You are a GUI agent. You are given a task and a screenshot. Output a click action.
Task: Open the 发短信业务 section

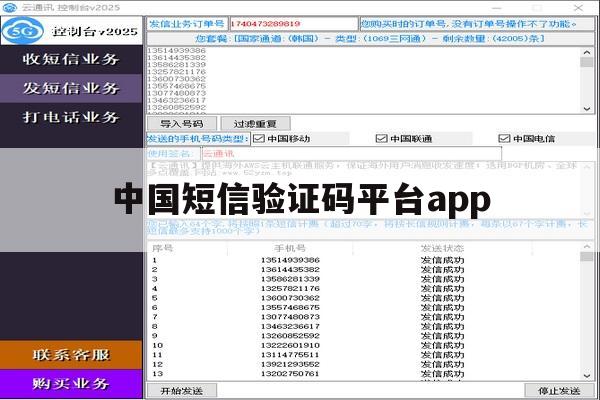[x=71, y=88]
